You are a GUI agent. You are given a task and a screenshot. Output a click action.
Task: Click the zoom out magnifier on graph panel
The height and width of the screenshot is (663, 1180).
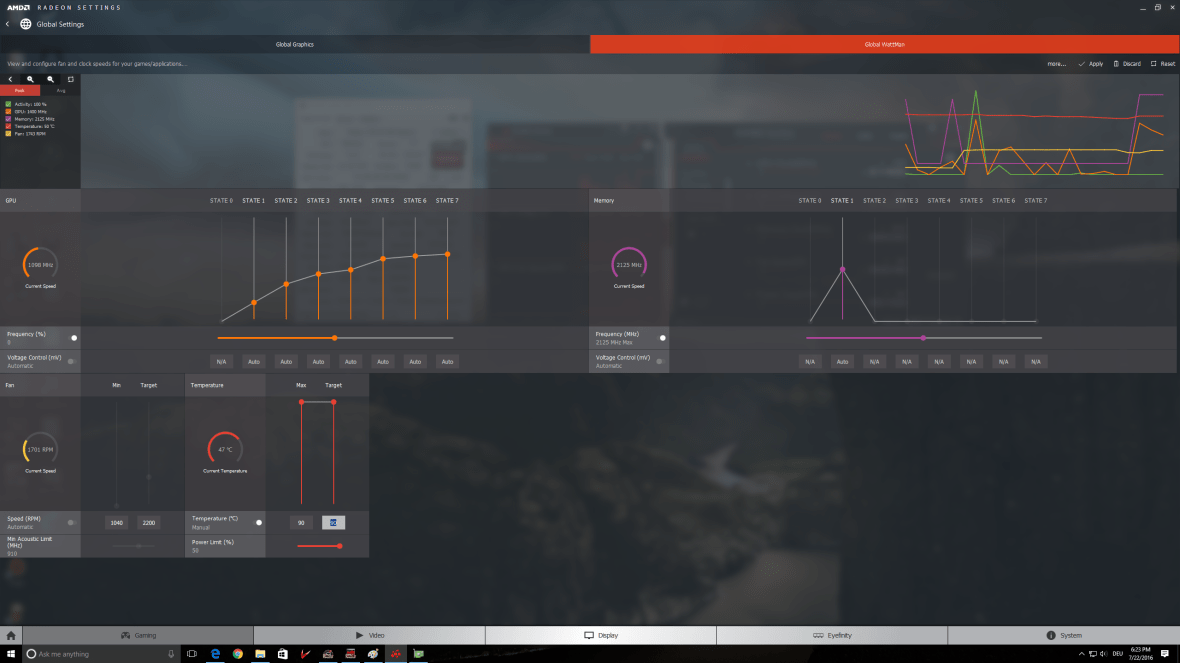point(51,78)
